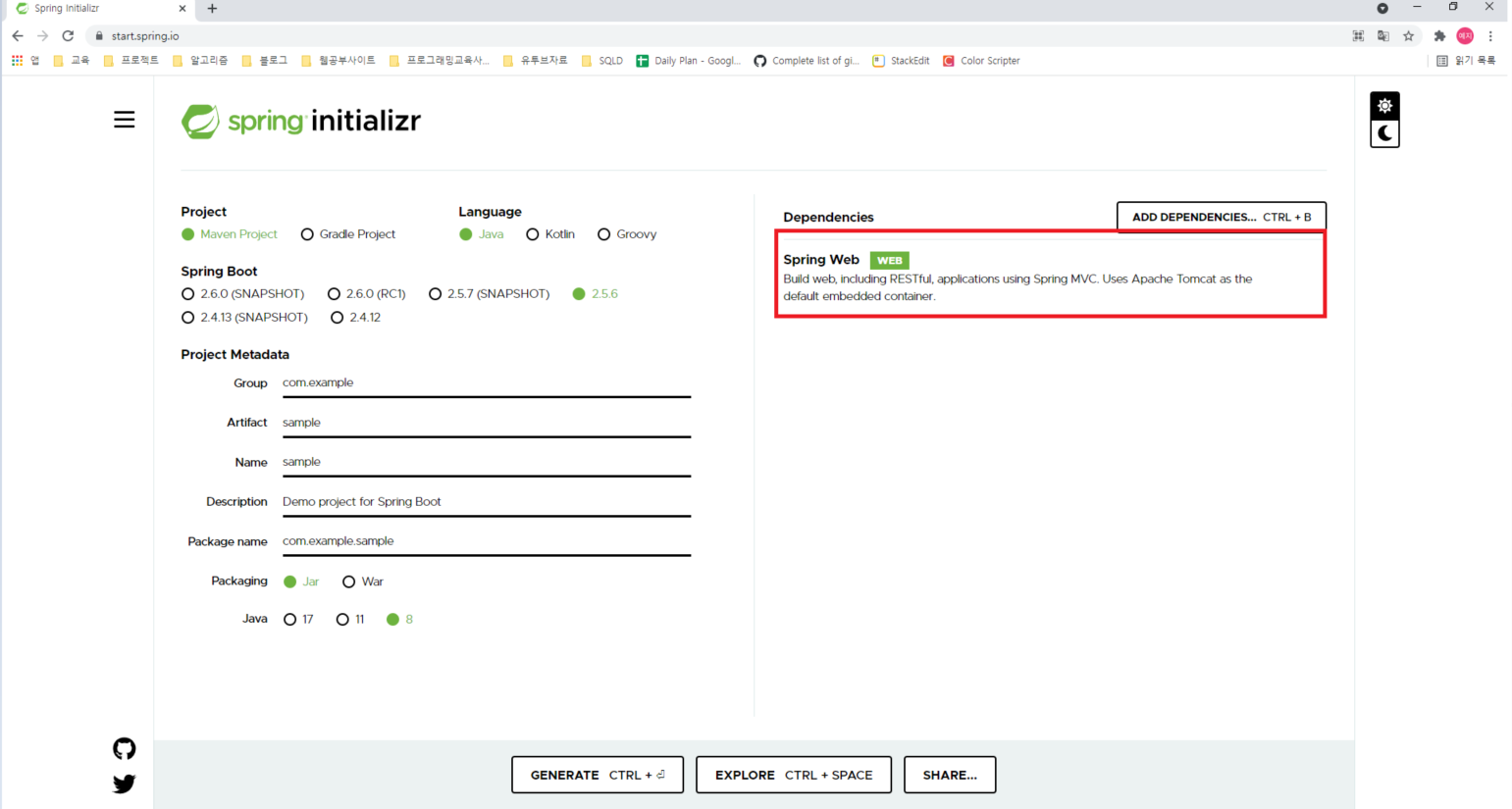Viewport: 1512px width, 809px height.
Task: Open the StackEdit bookmark
Action: coord(901,61)
